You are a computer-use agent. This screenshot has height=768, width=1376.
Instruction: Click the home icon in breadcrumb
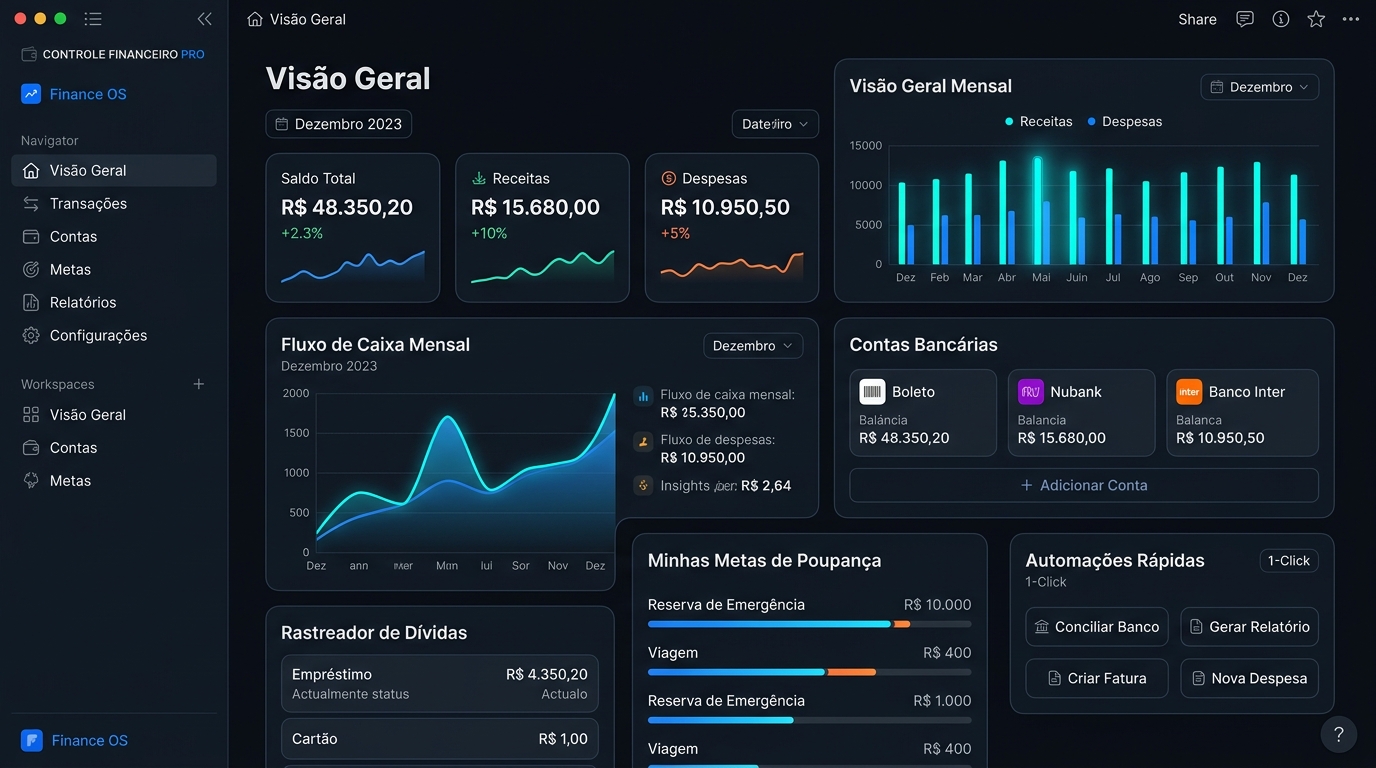255,19
